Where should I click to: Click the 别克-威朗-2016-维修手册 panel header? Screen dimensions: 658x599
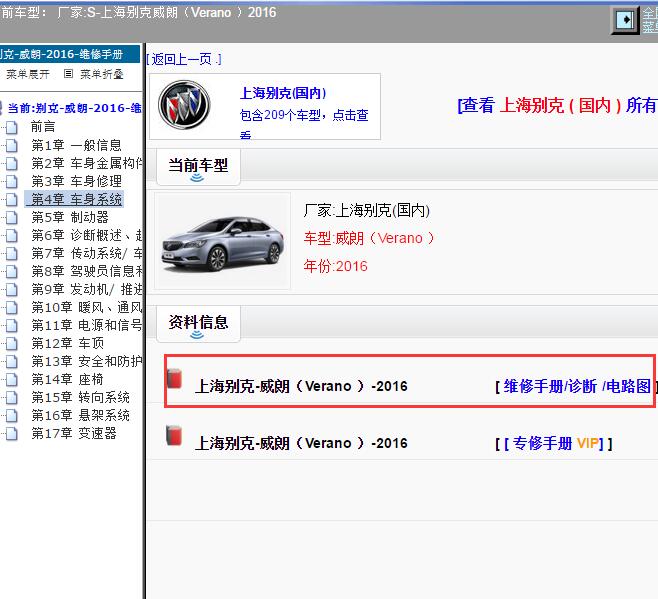pyautogui.click(x=70, y=54)
